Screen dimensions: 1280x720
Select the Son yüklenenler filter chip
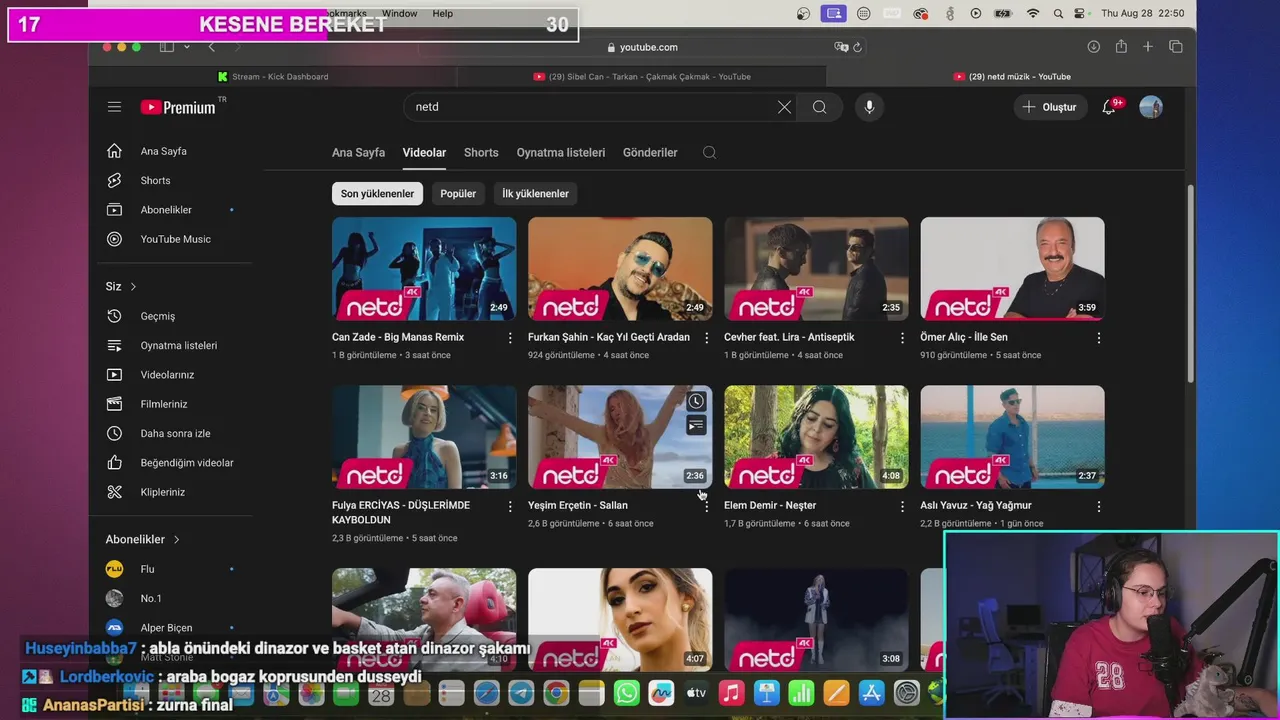(x=377, y=194)
